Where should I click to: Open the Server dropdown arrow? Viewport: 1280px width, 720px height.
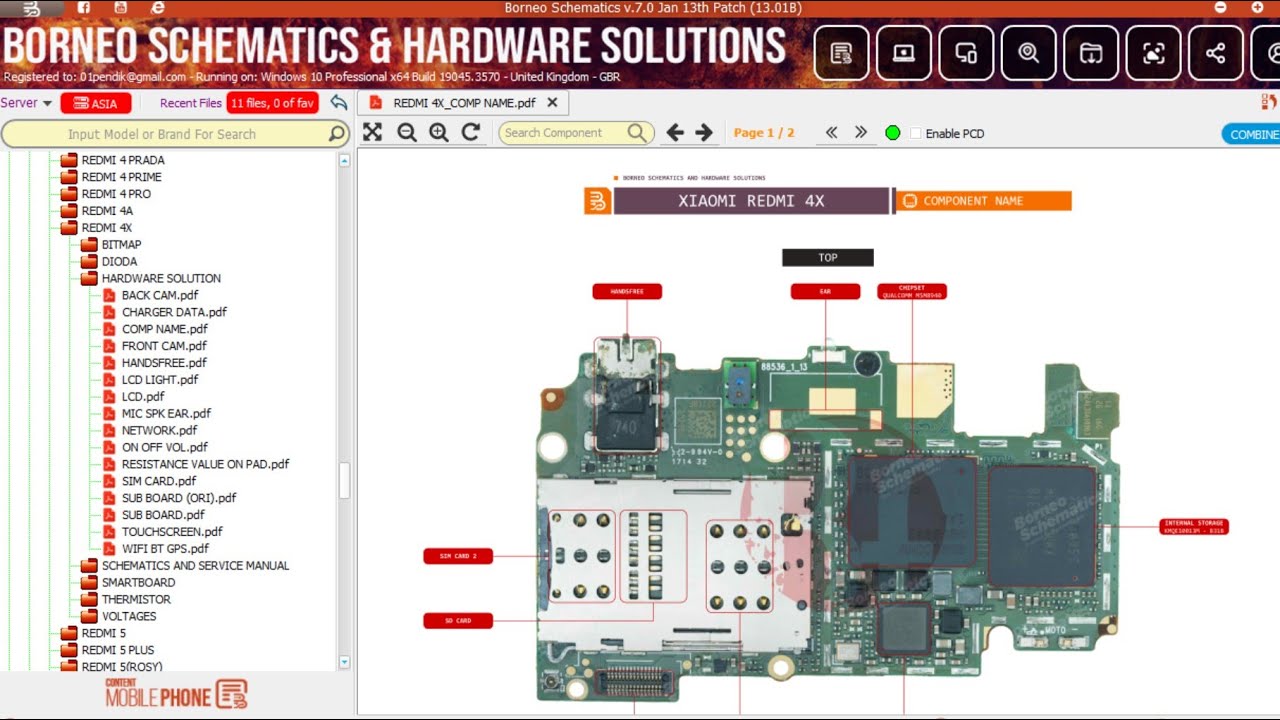click(x=47, y=104)
